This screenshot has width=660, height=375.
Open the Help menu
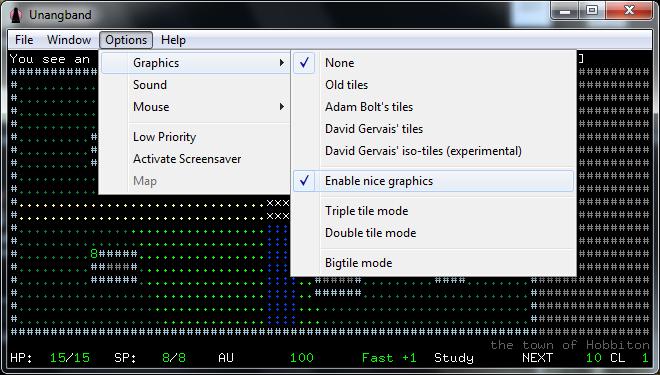point(173,40)
